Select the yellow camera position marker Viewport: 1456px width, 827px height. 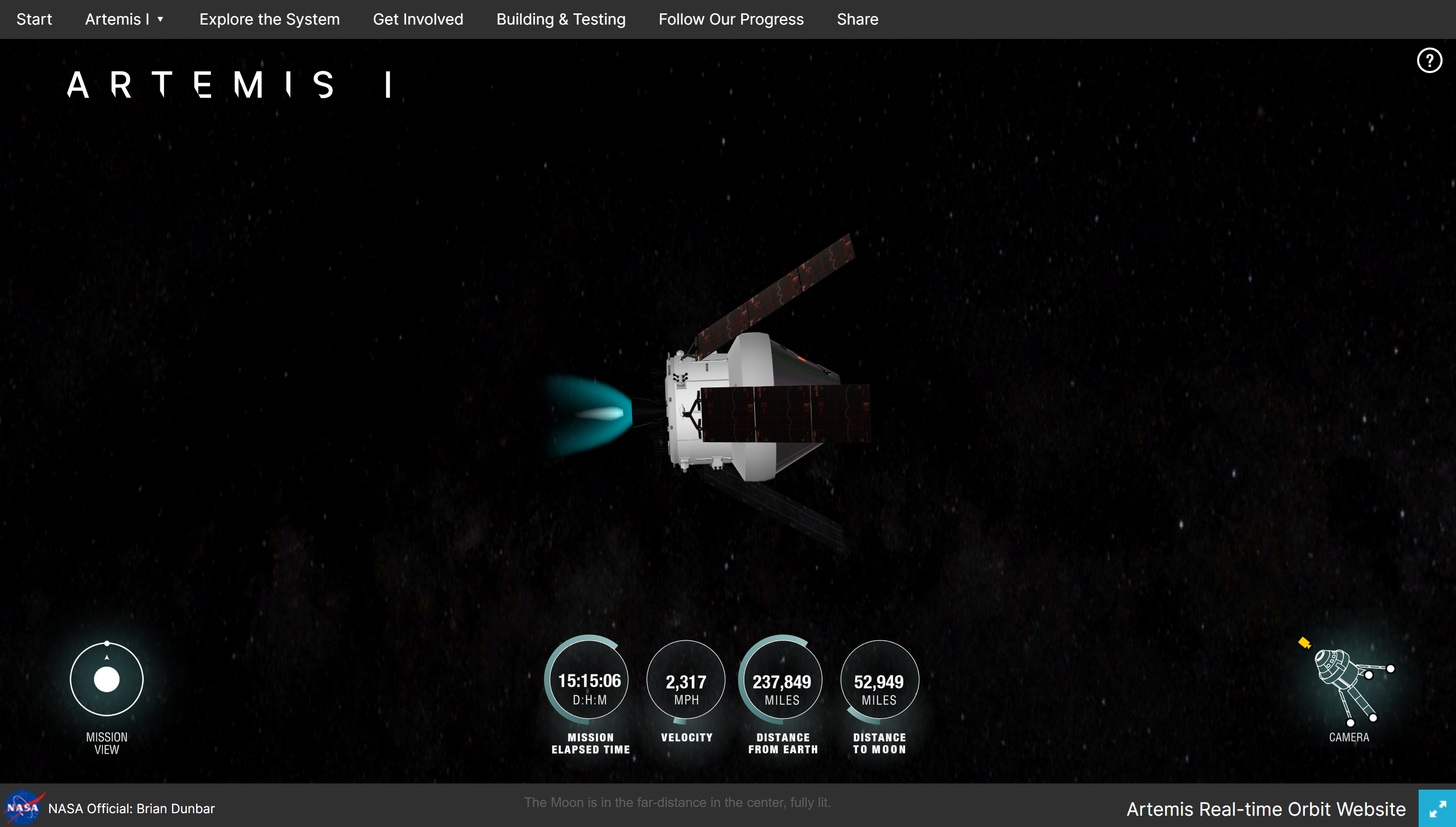tap(1304, 643)
